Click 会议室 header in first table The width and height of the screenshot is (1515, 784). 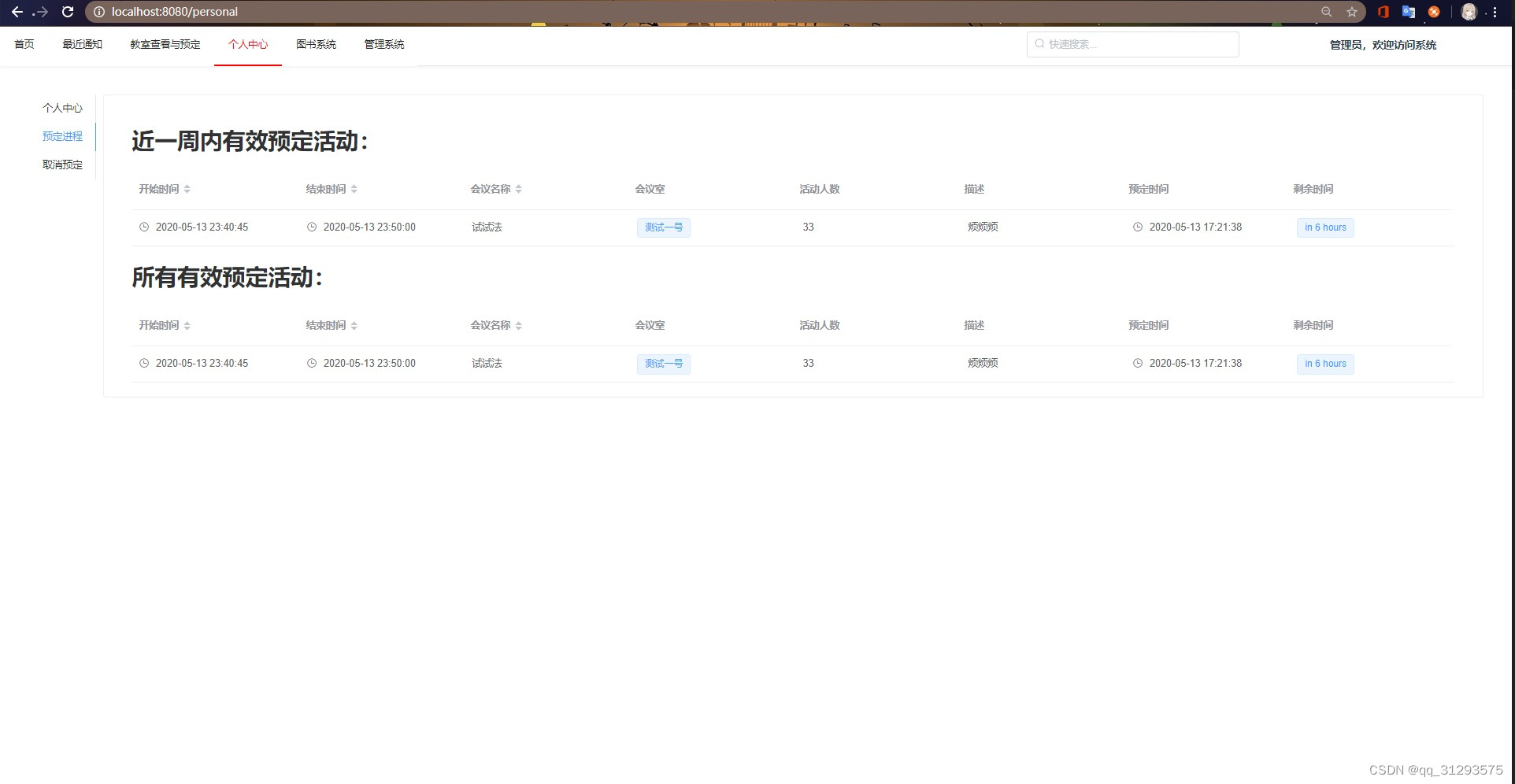coord(650,189)
